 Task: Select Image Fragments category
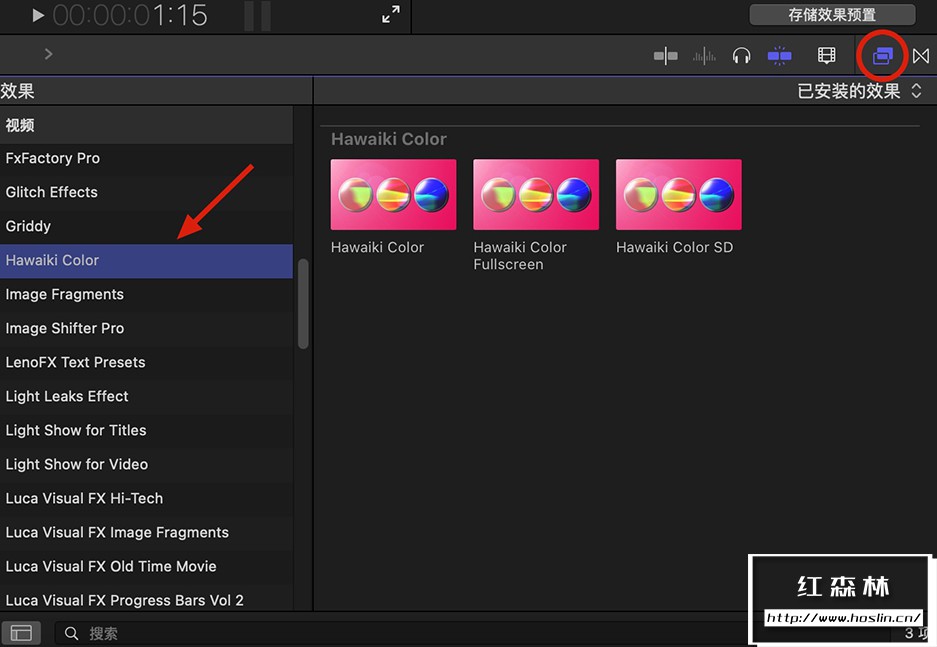146,295
